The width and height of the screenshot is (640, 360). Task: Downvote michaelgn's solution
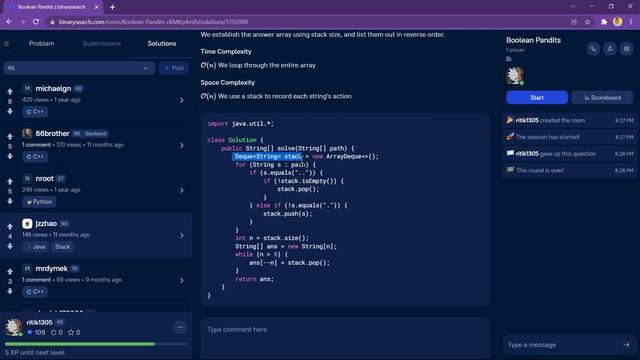10,111
